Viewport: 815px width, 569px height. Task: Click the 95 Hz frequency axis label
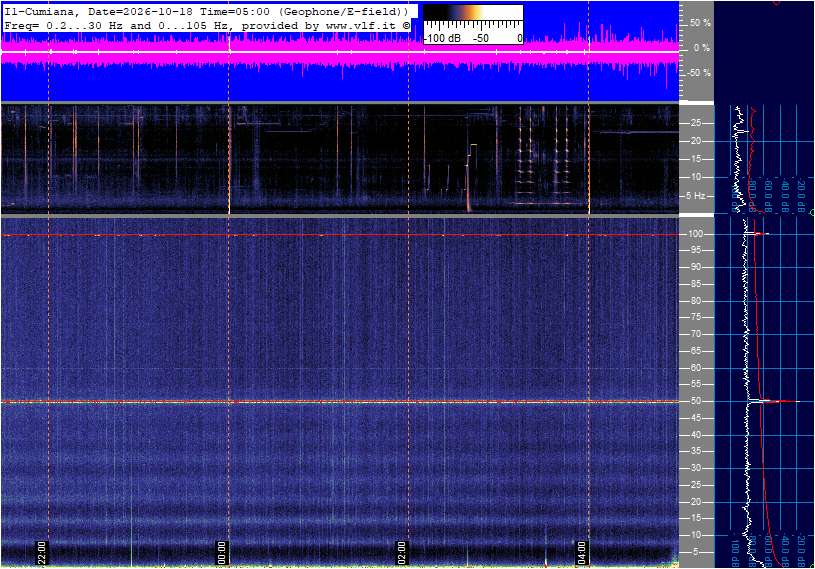click(x=695, y=250)
